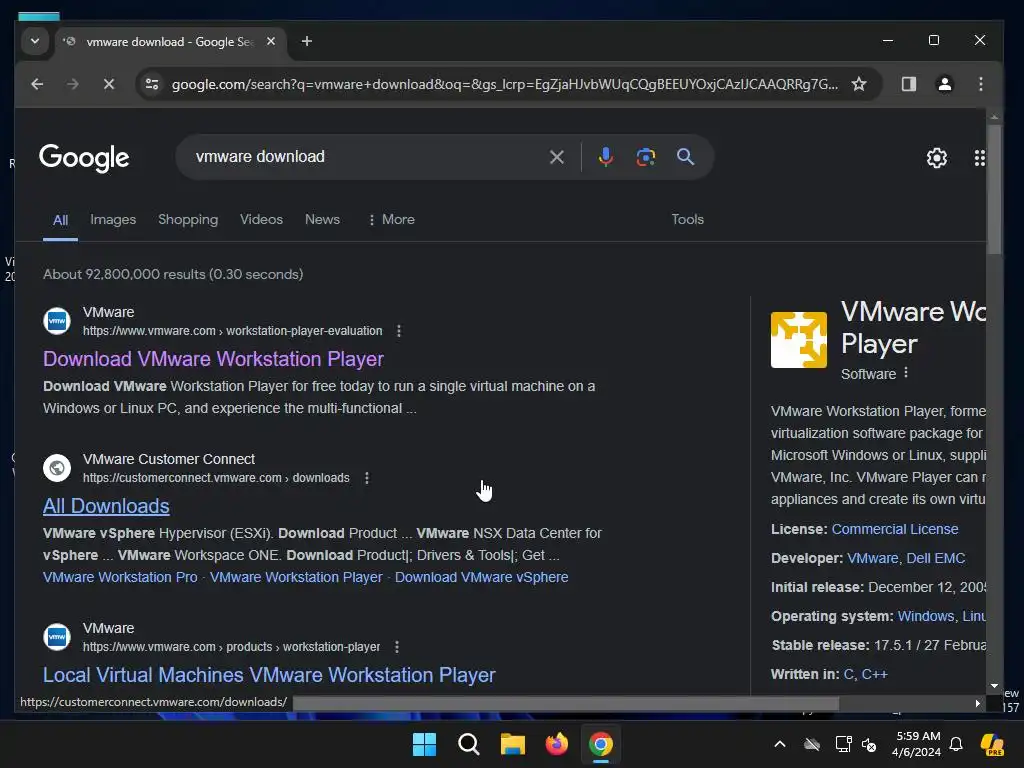
Task: Switch to the Shopping tab
Action: point(188,219)
